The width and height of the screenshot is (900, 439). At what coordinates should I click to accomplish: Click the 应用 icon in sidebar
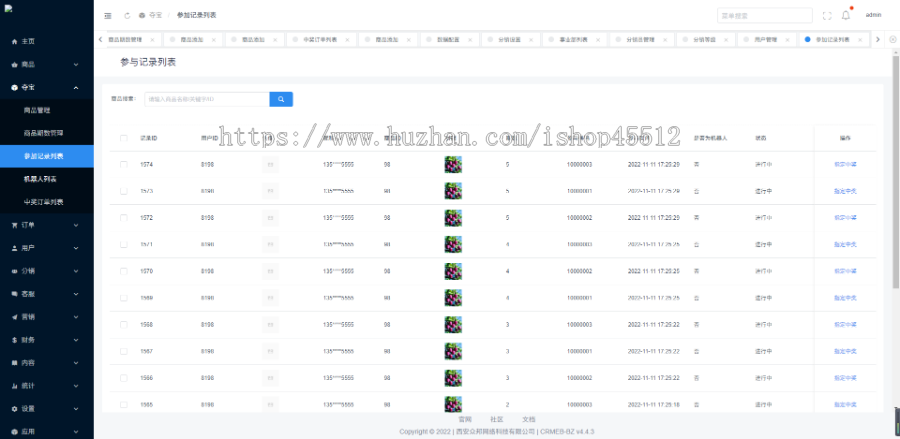[14, 432]
